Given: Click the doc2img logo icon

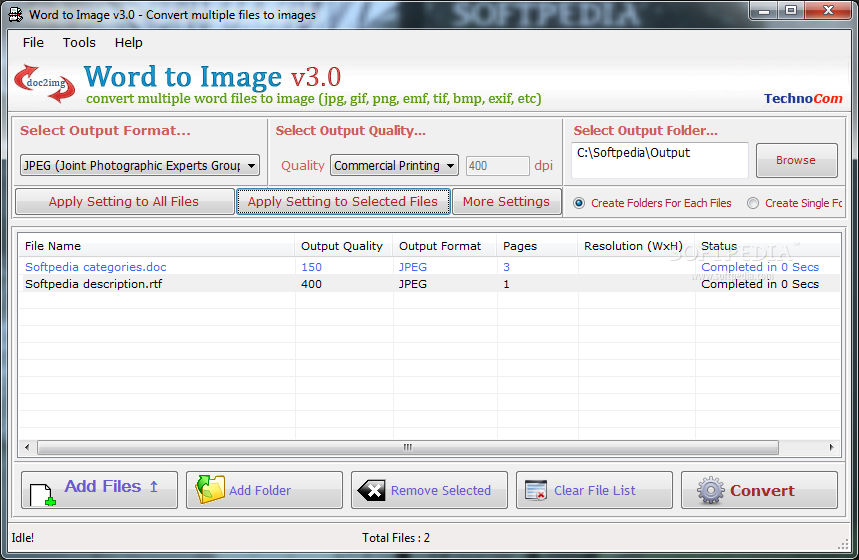Looking at the screenshot, I should click(x=45, y=83).
